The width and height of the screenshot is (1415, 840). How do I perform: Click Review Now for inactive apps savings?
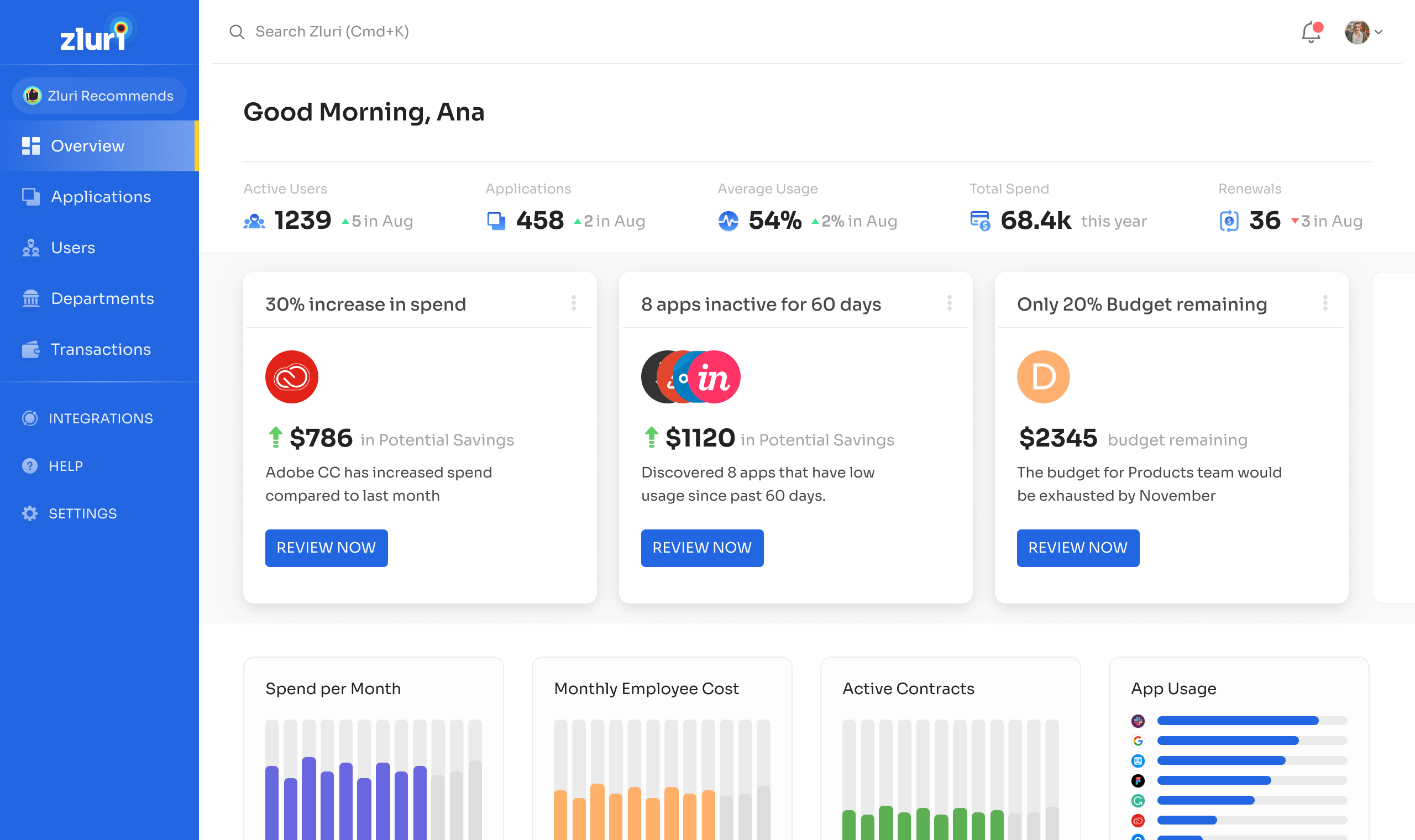702,547
